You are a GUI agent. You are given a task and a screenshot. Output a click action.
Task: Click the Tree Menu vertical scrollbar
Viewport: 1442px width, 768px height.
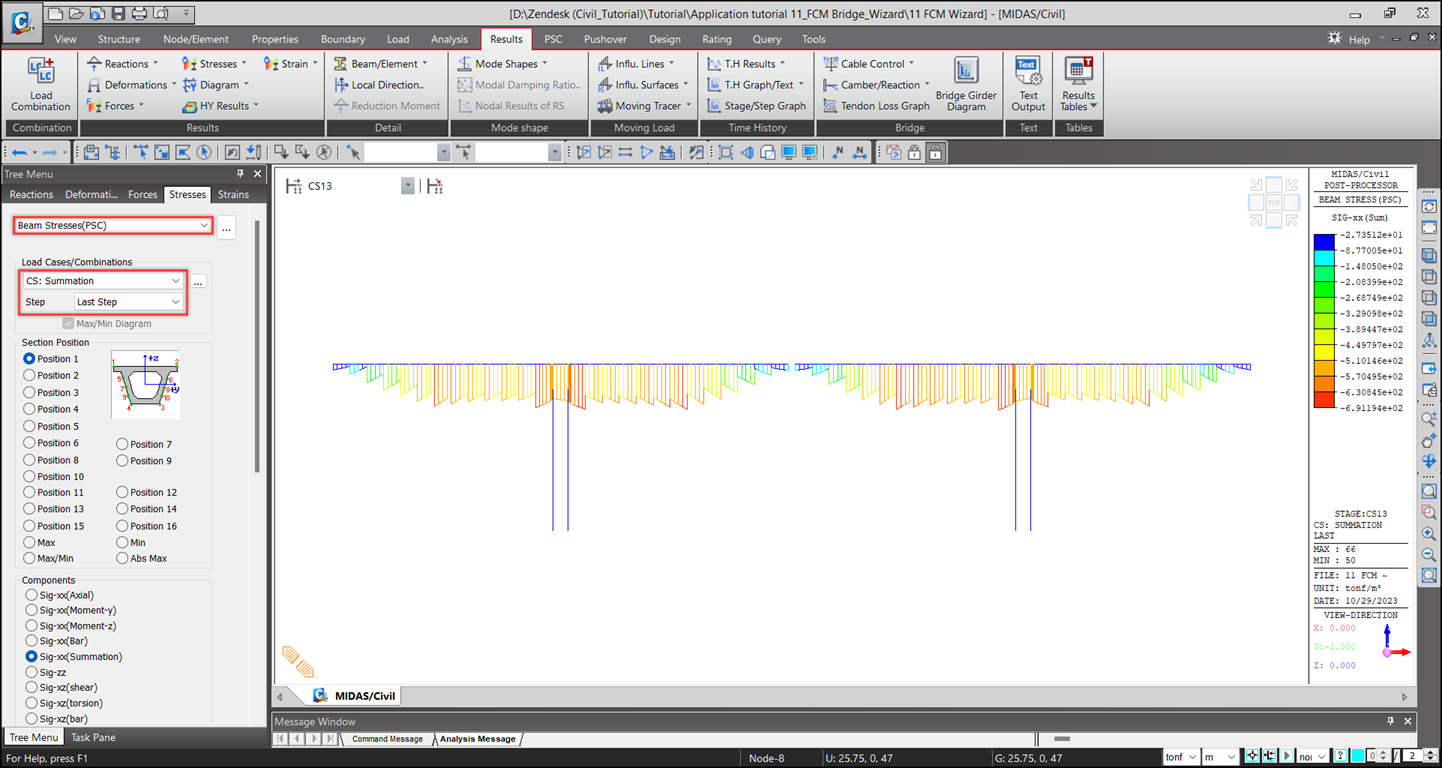pos(258,345)
